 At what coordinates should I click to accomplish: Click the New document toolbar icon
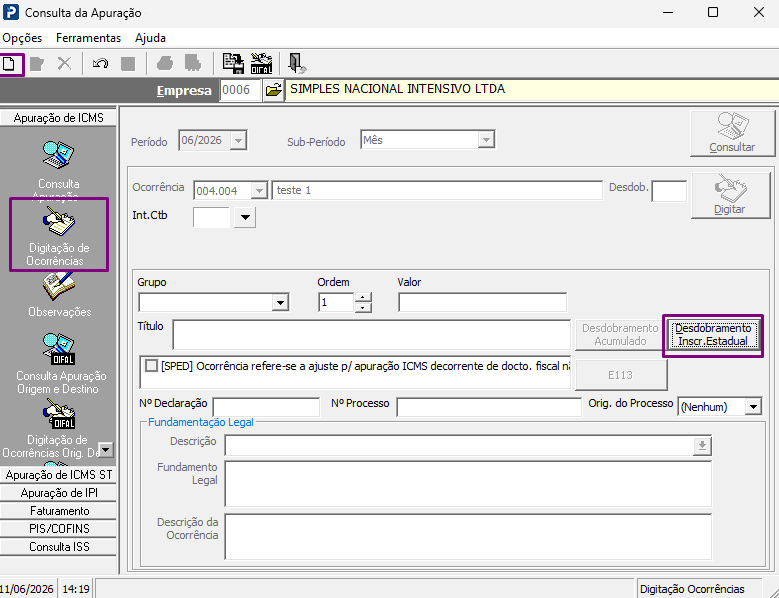[x=9, y=64]
